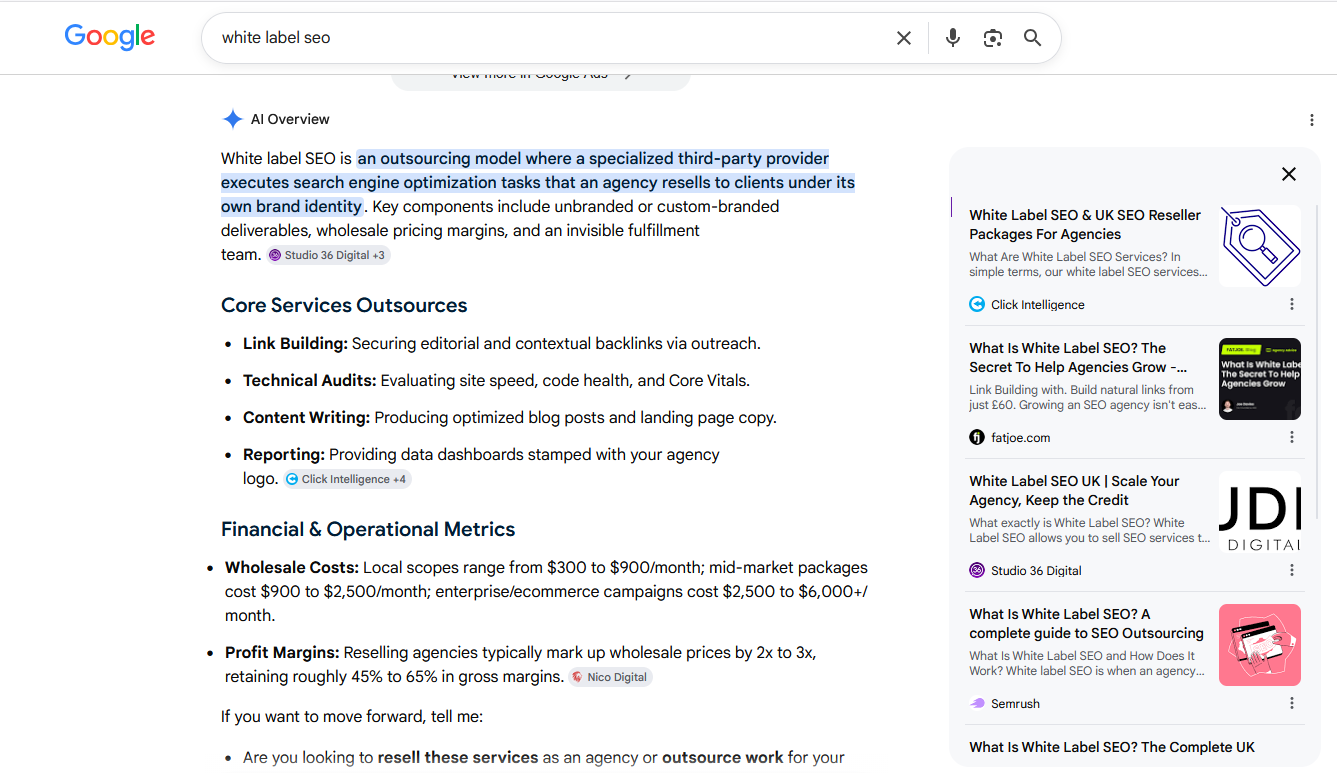1337x773 pixels.
Task: Click the 'AI Overview' label text
Action: pyautogui.click(x=290, y=119)
